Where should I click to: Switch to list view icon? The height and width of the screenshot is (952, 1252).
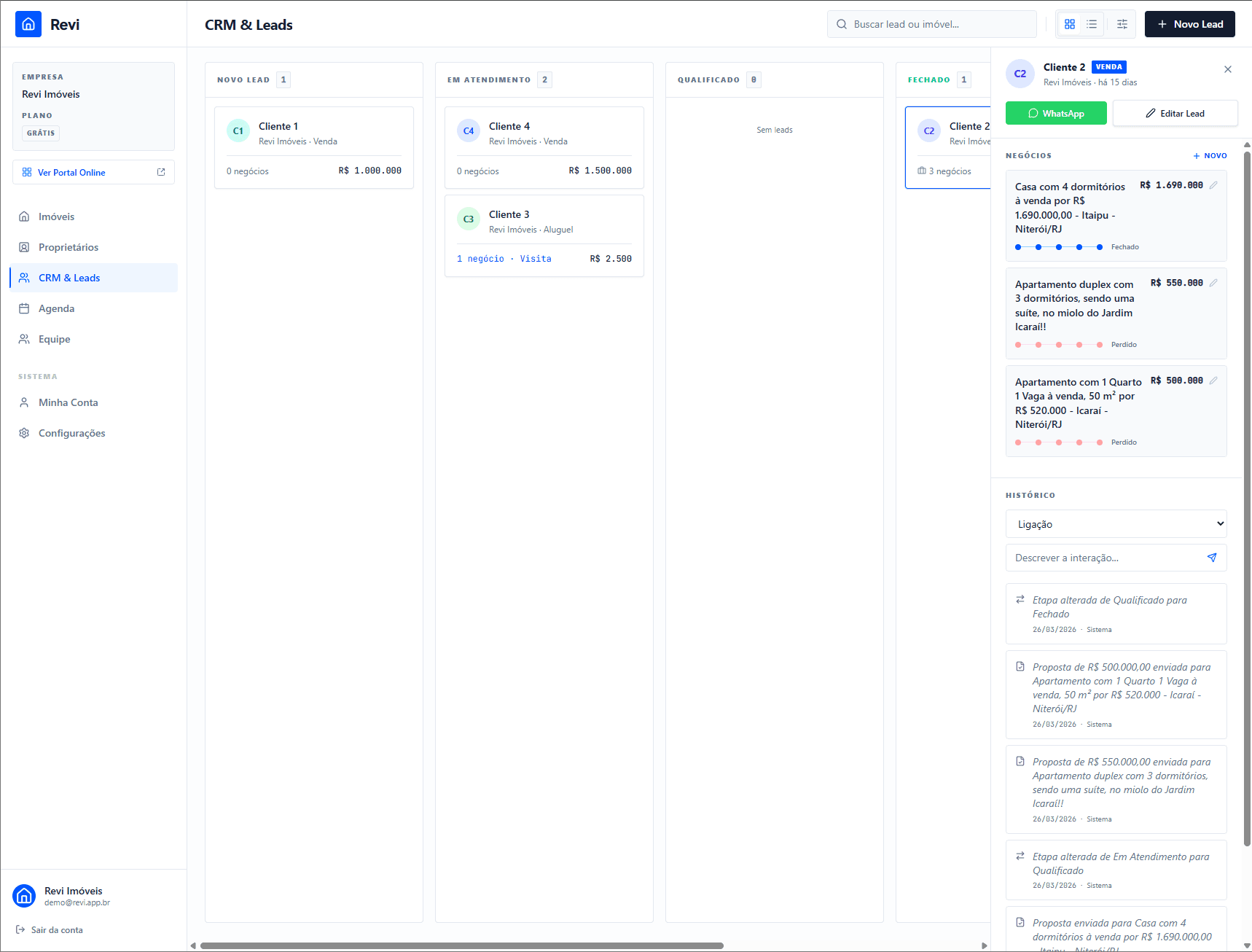1092,24
